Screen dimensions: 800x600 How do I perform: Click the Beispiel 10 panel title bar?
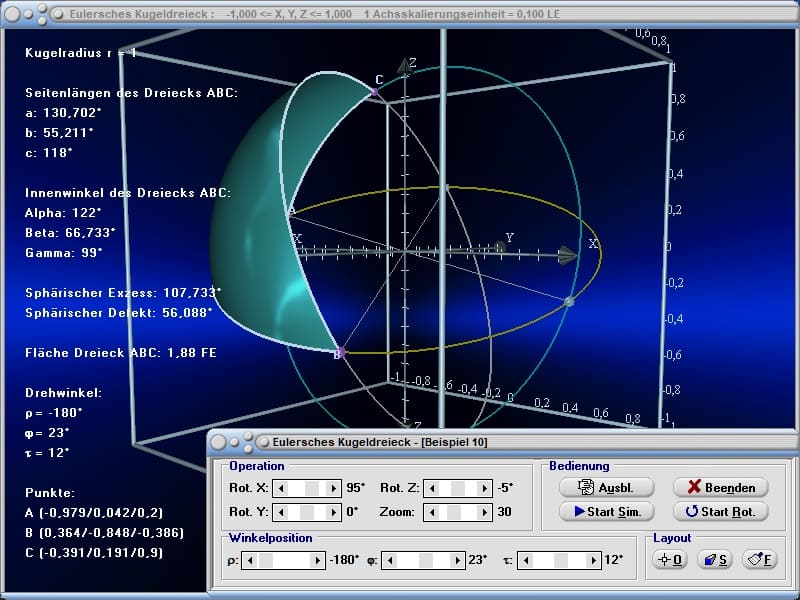pyautogui.click(x=503, y=442)
